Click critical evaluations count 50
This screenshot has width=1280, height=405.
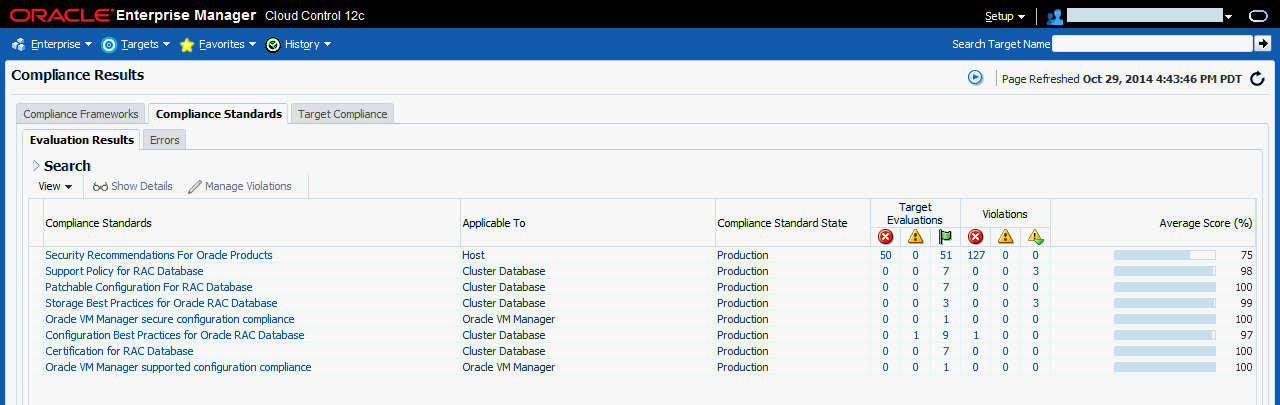885,255
